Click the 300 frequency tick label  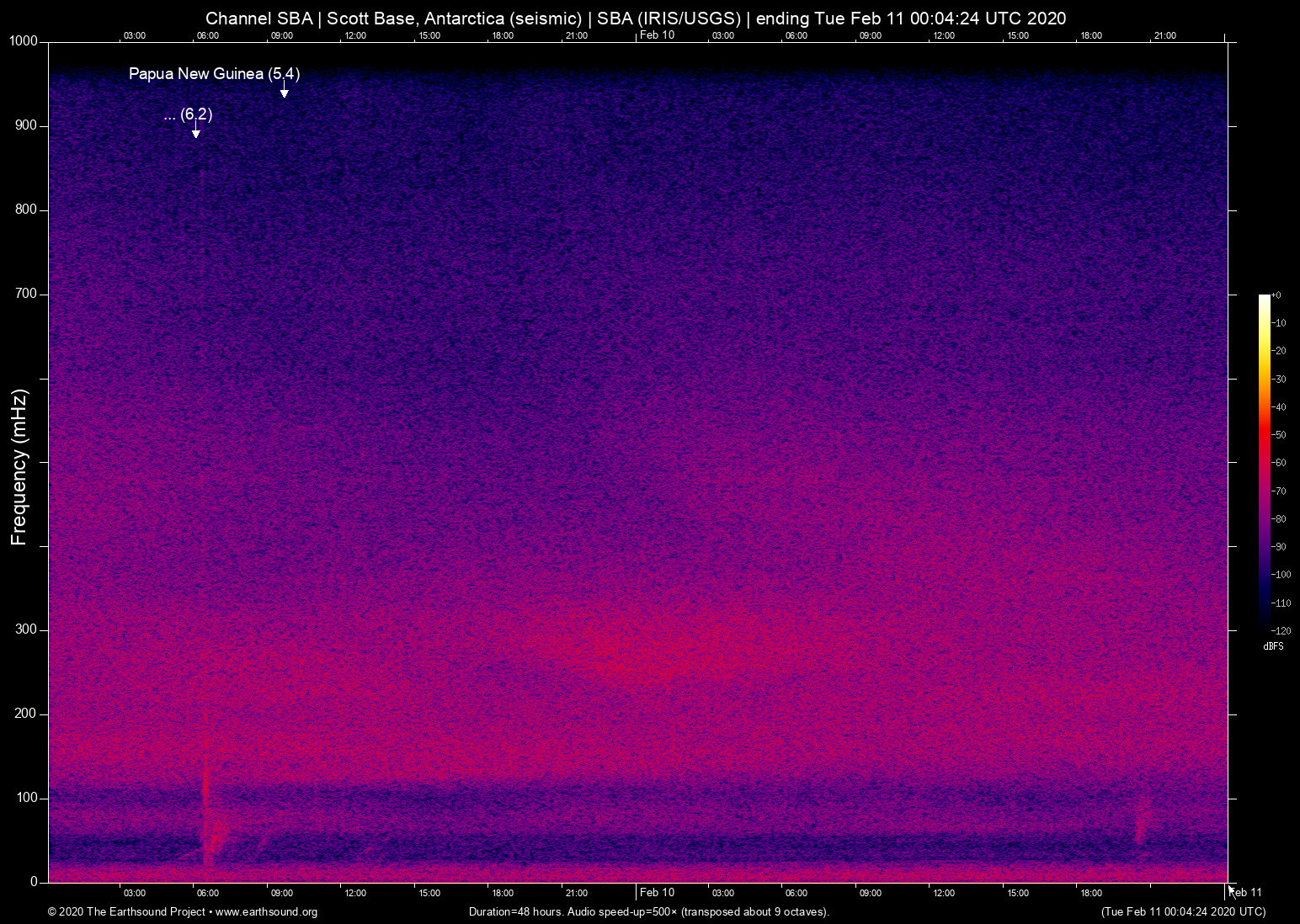click(x=26, y=629)
